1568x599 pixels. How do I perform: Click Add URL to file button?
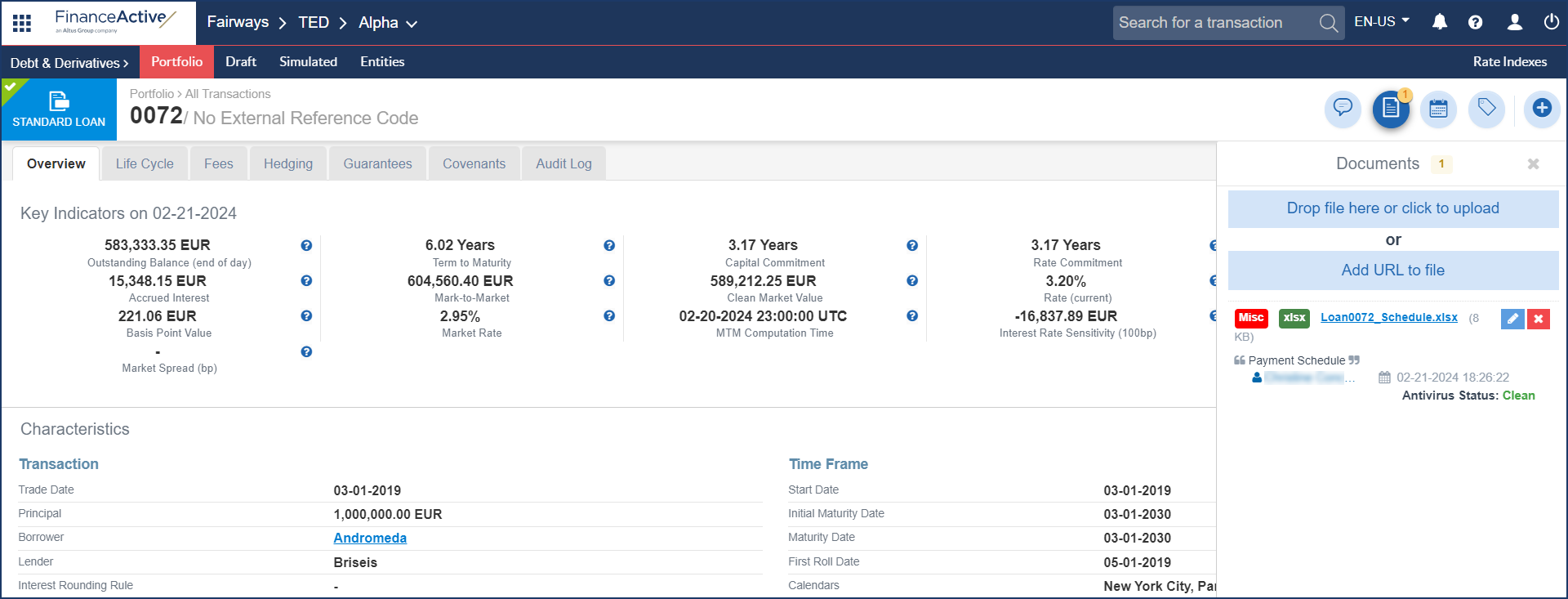1392,270
